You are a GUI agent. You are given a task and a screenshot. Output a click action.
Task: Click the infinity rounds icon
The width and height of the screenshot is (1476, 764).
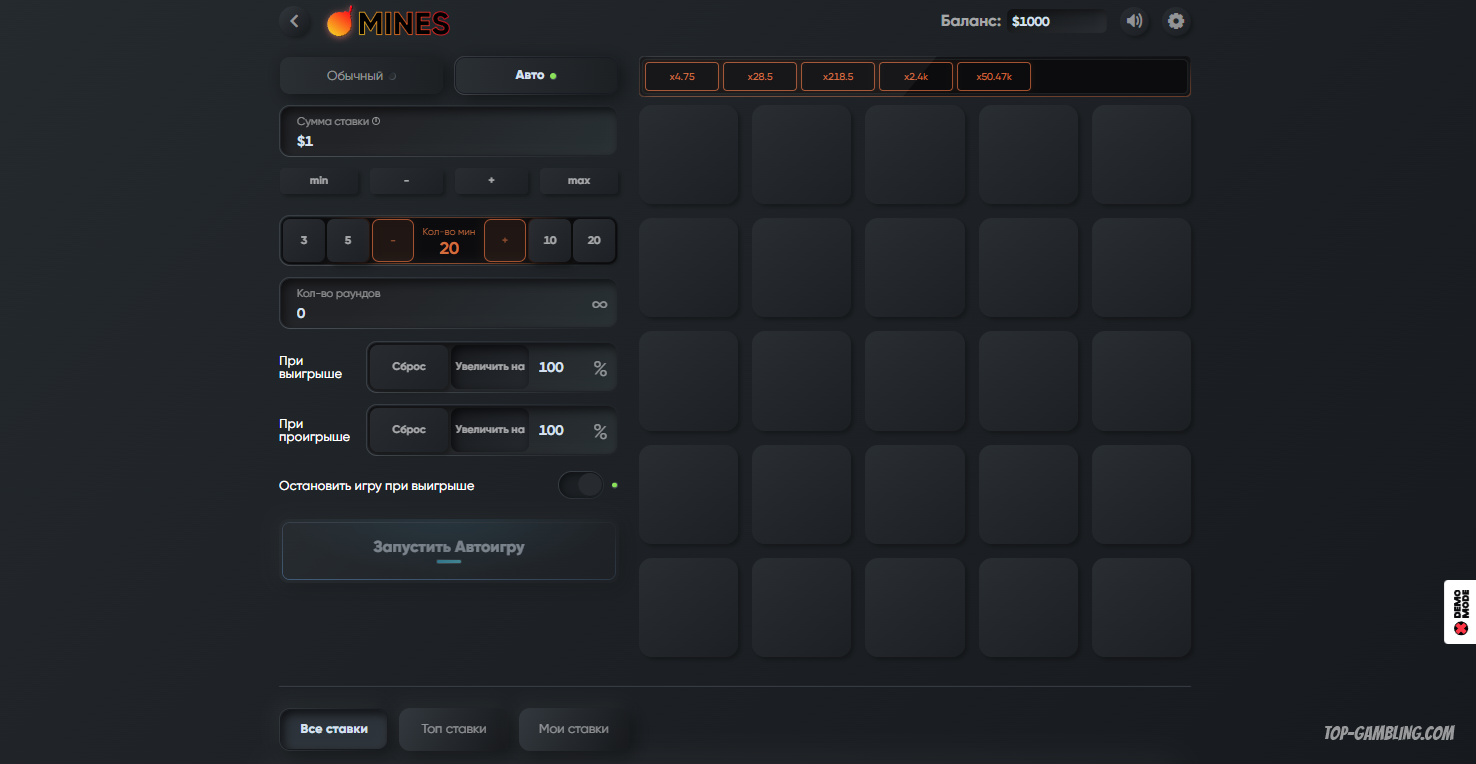point(599,304)
